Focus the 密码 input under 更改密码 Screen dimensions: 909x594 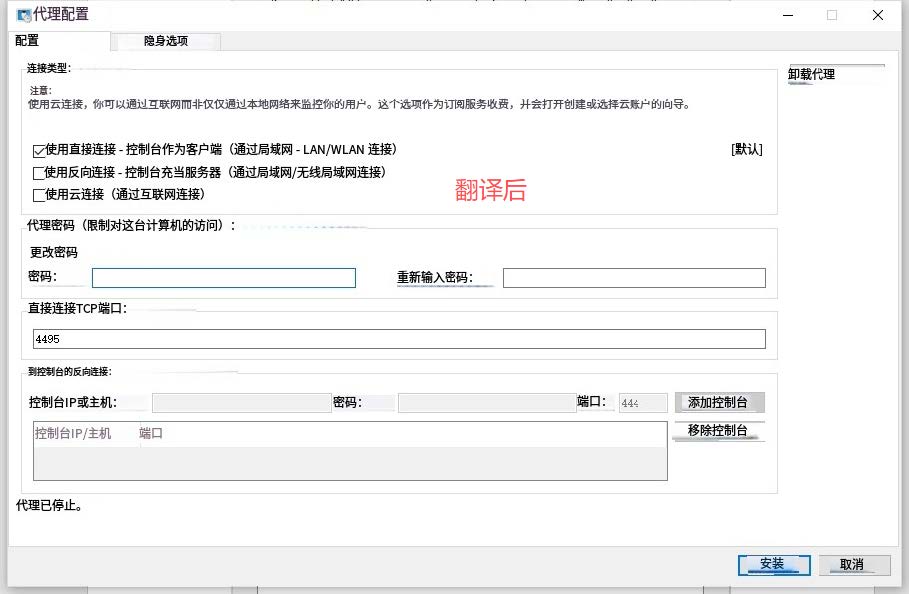[223, 278]
